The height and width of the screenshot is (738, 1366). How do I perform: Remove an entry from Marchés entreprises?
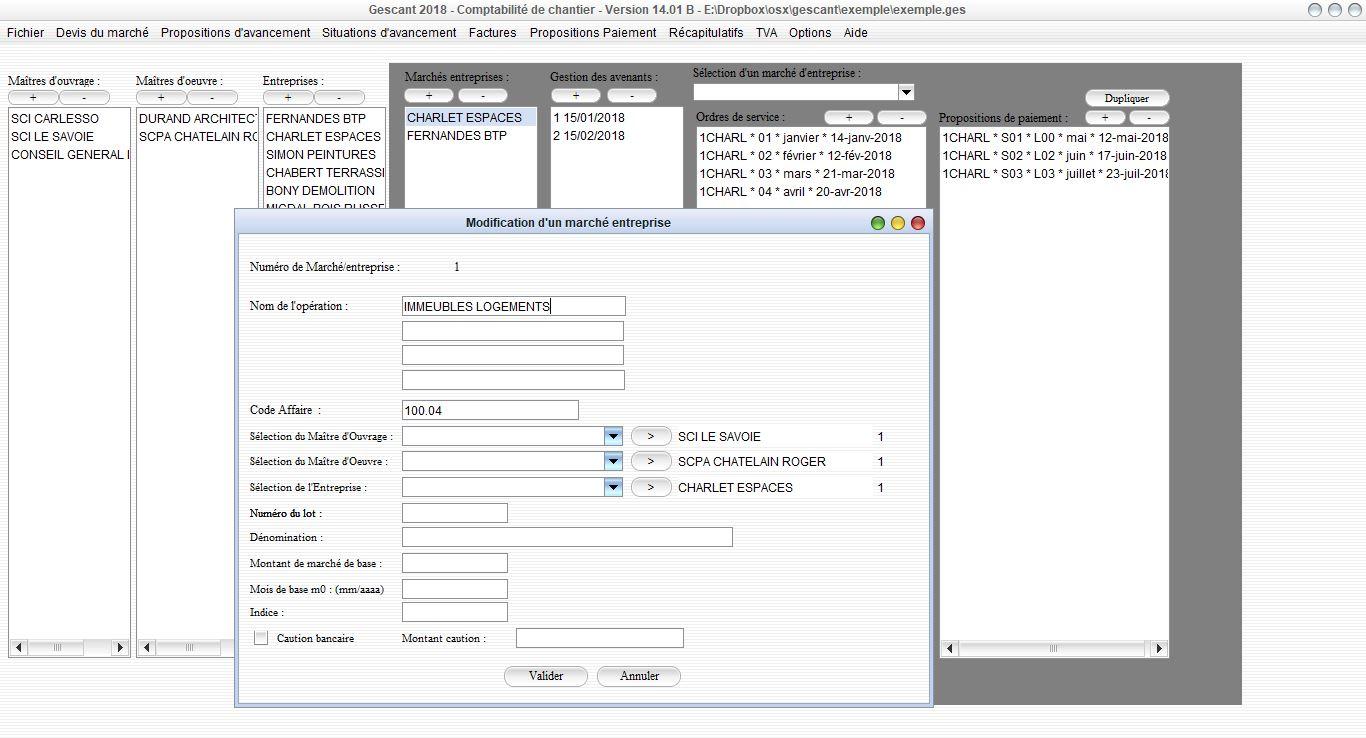click(x=482, y=96)
